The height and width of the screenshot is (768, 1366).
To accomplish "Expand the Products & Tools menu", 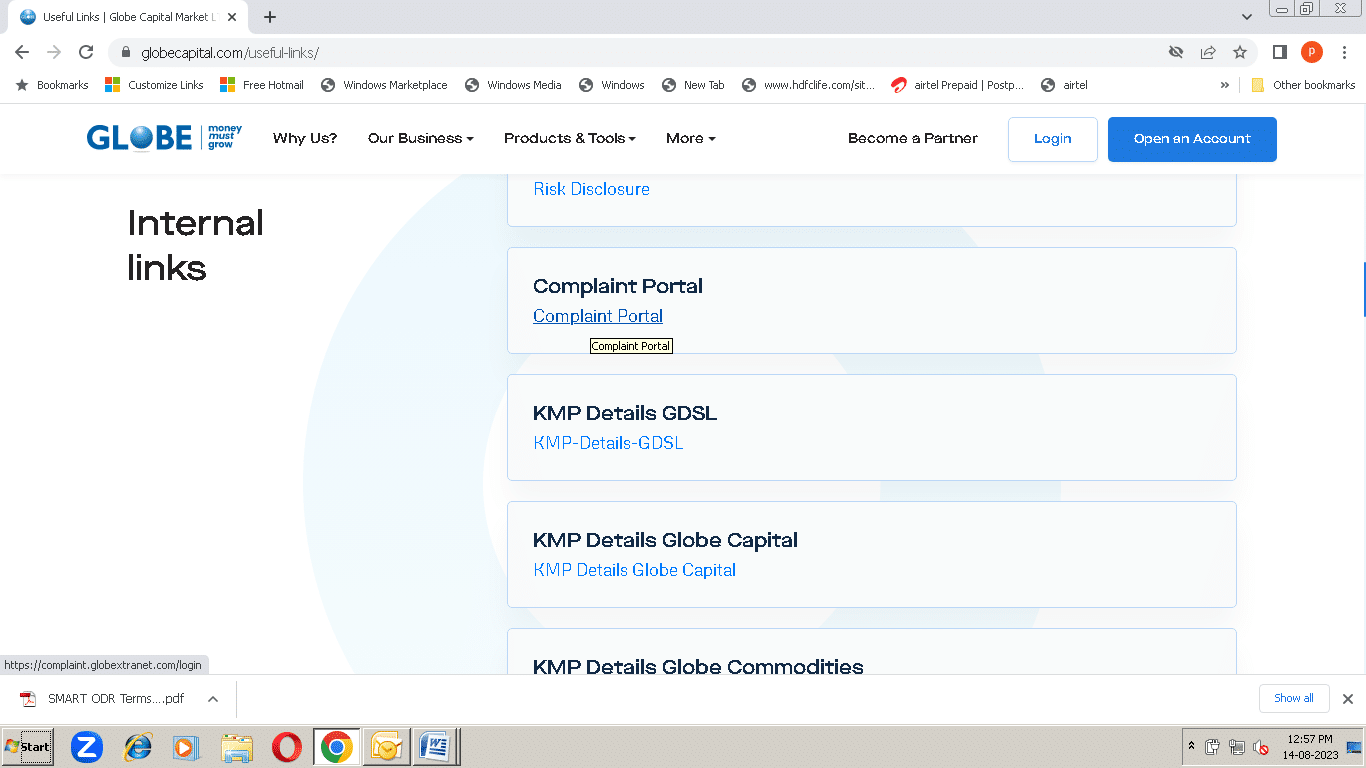I will [570, 138].
